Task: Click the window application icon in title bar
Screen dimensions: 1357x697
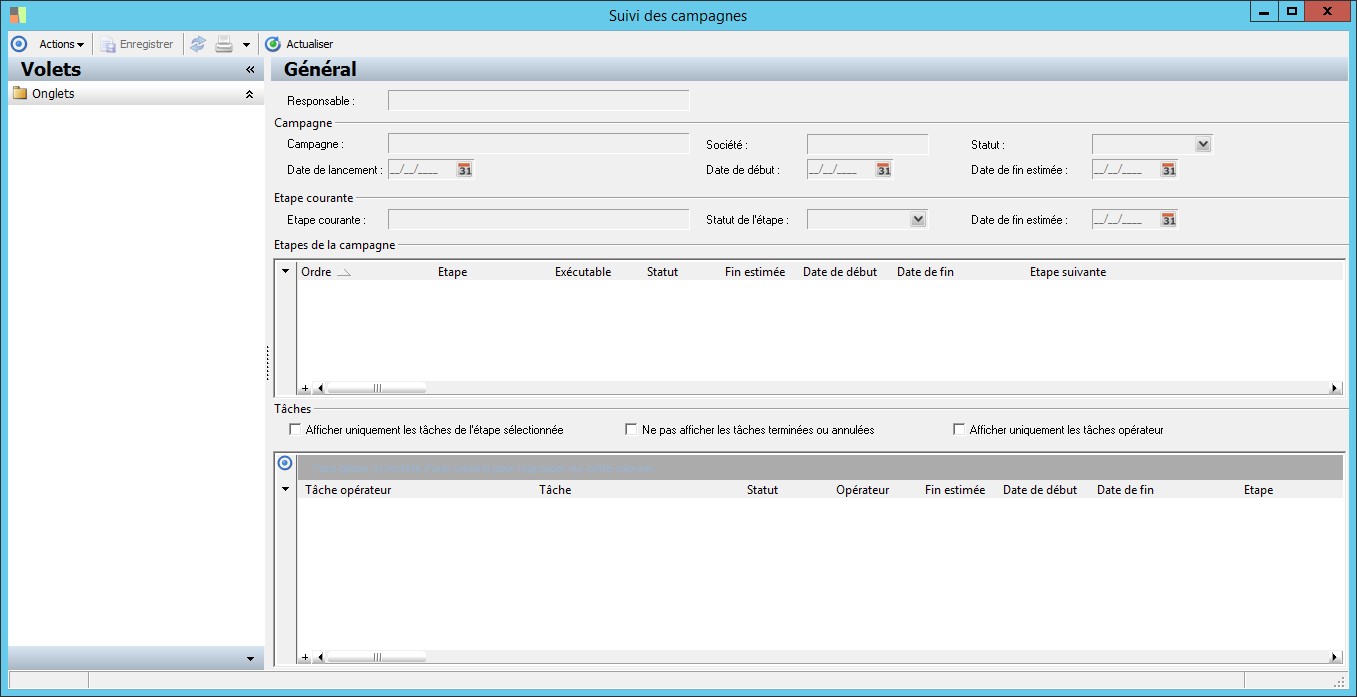Action: (18, 15)
